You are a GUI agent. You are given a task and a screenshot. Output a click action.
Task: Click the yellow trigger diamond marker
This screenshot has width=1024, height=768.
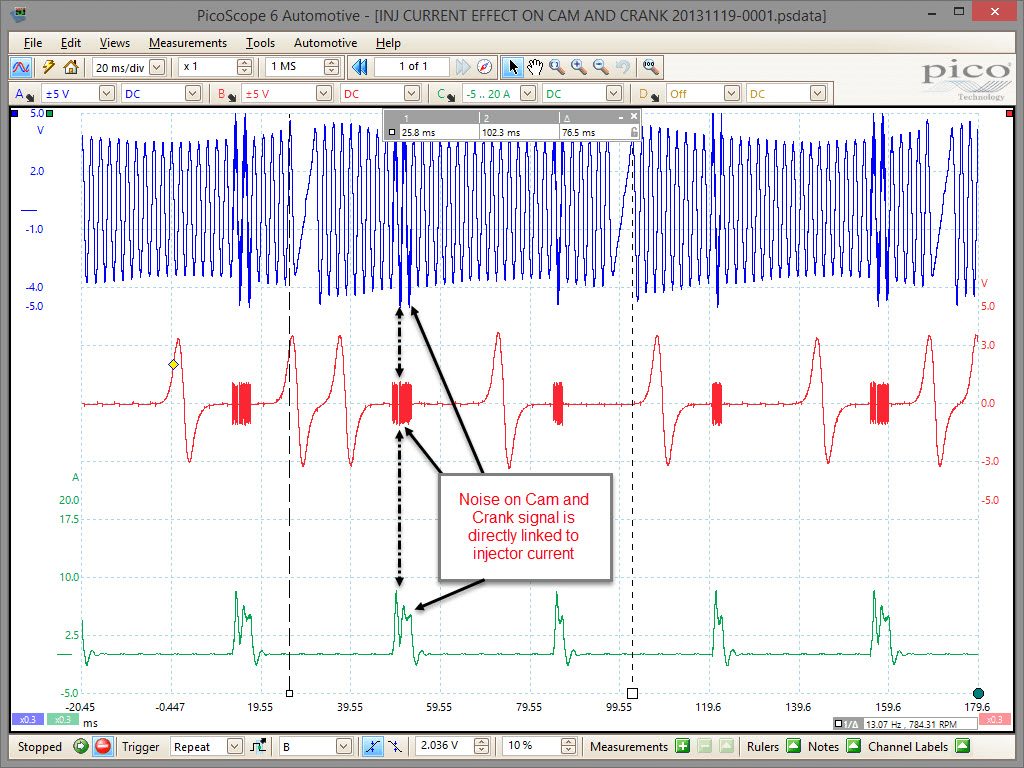coord(173,364)
